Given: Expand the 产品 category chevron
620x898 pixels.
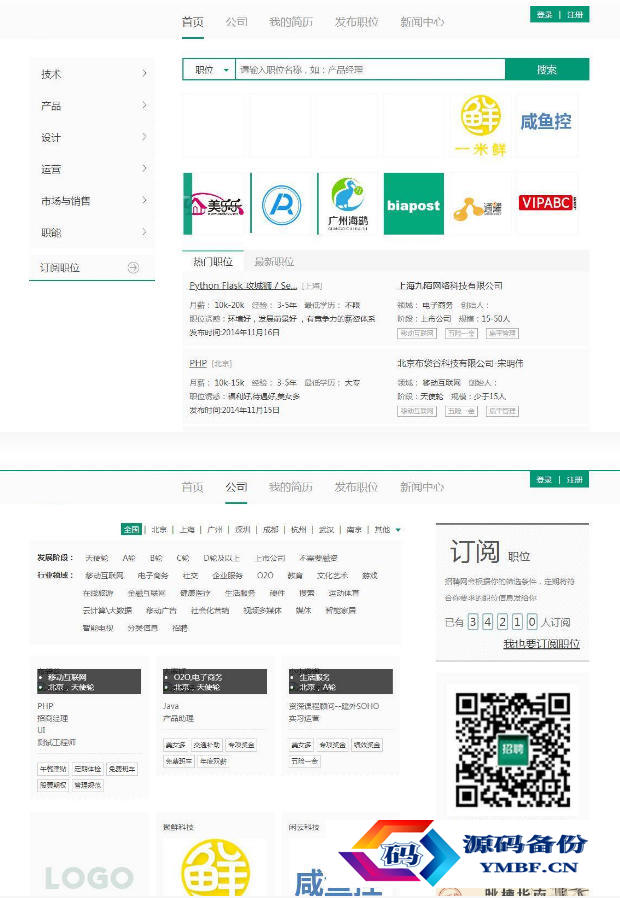Looking at the screenshot, I should 144,105.
